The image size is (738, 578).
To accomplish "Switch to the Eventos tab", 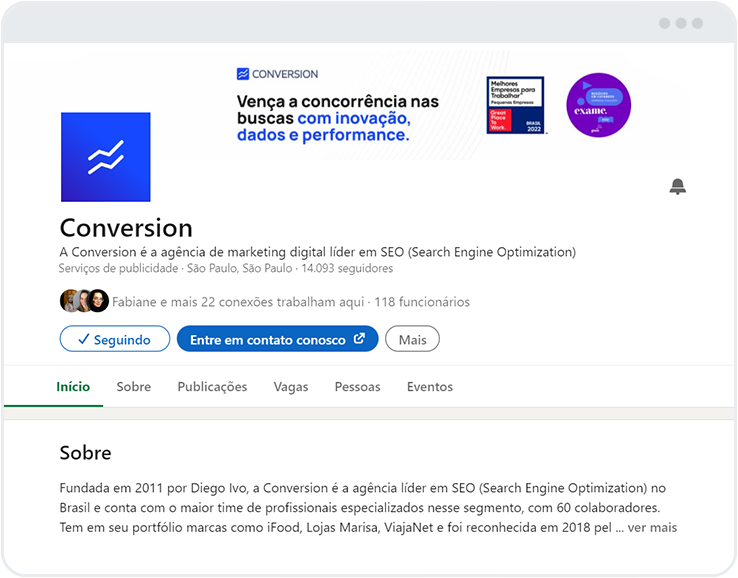I will point(430,386).
